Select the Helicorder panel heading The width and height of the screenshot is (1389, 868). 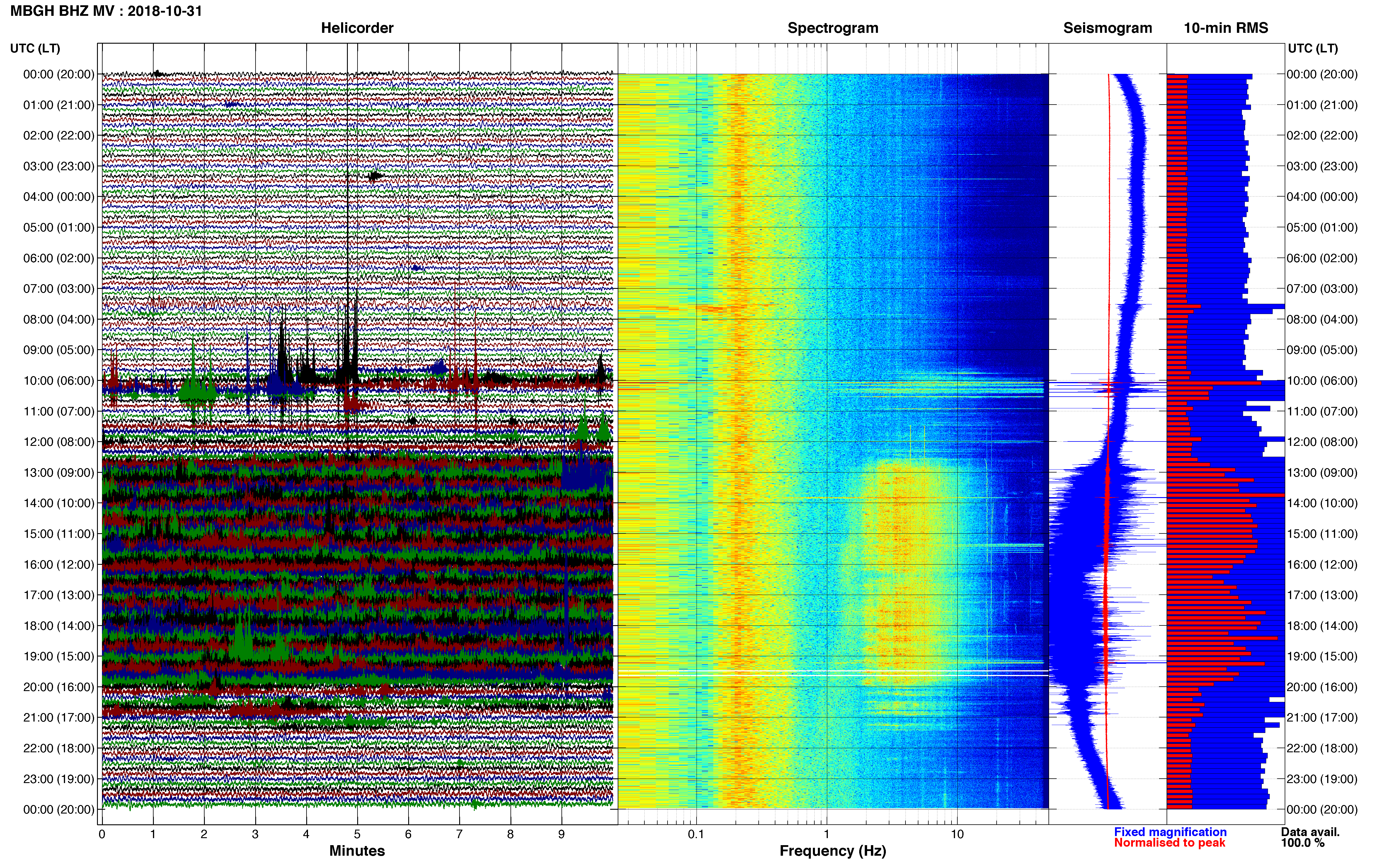(357, 28)
